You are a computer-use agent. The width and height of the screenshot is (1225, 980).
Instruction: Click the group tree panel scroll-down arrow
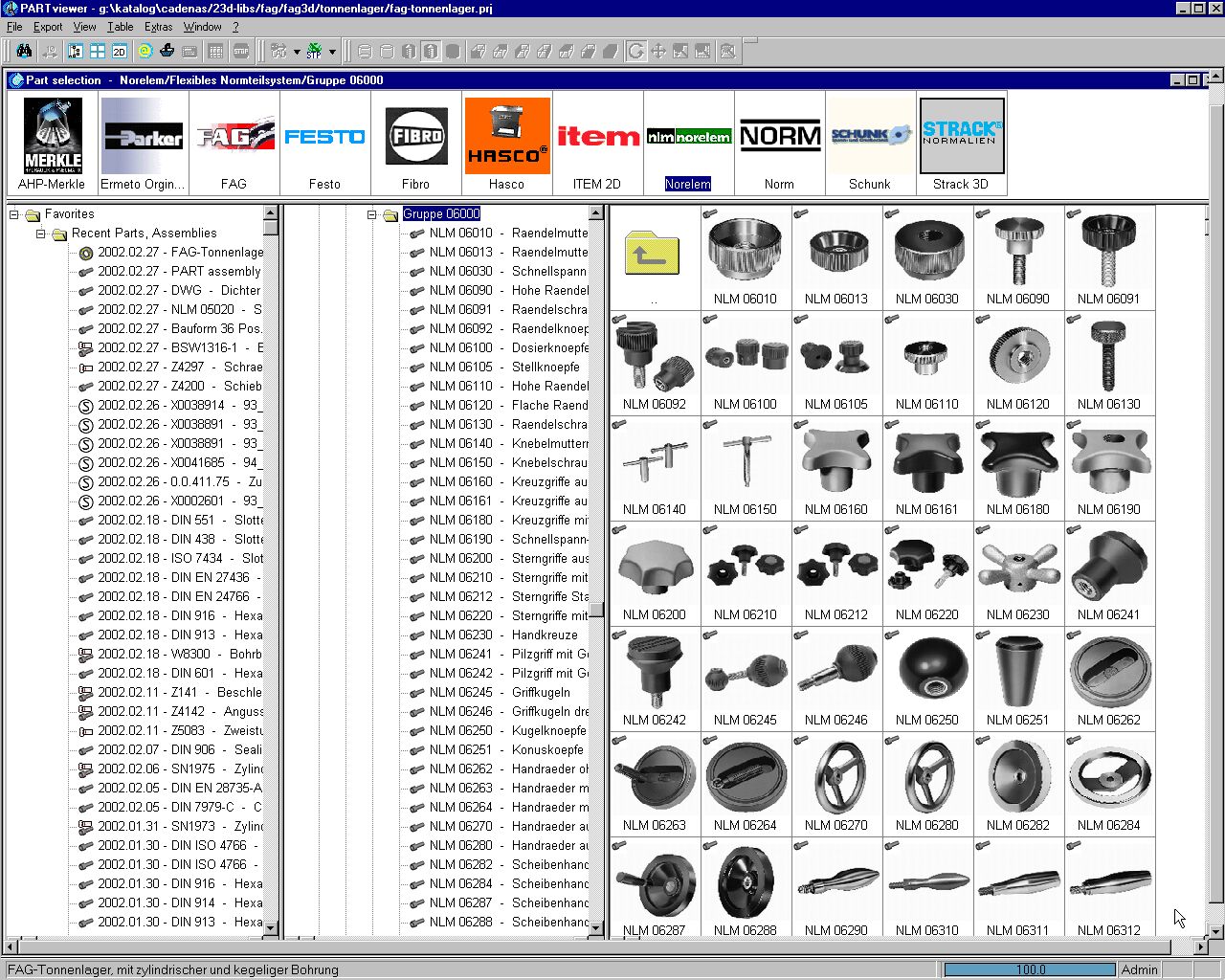(x=596, y=927)
